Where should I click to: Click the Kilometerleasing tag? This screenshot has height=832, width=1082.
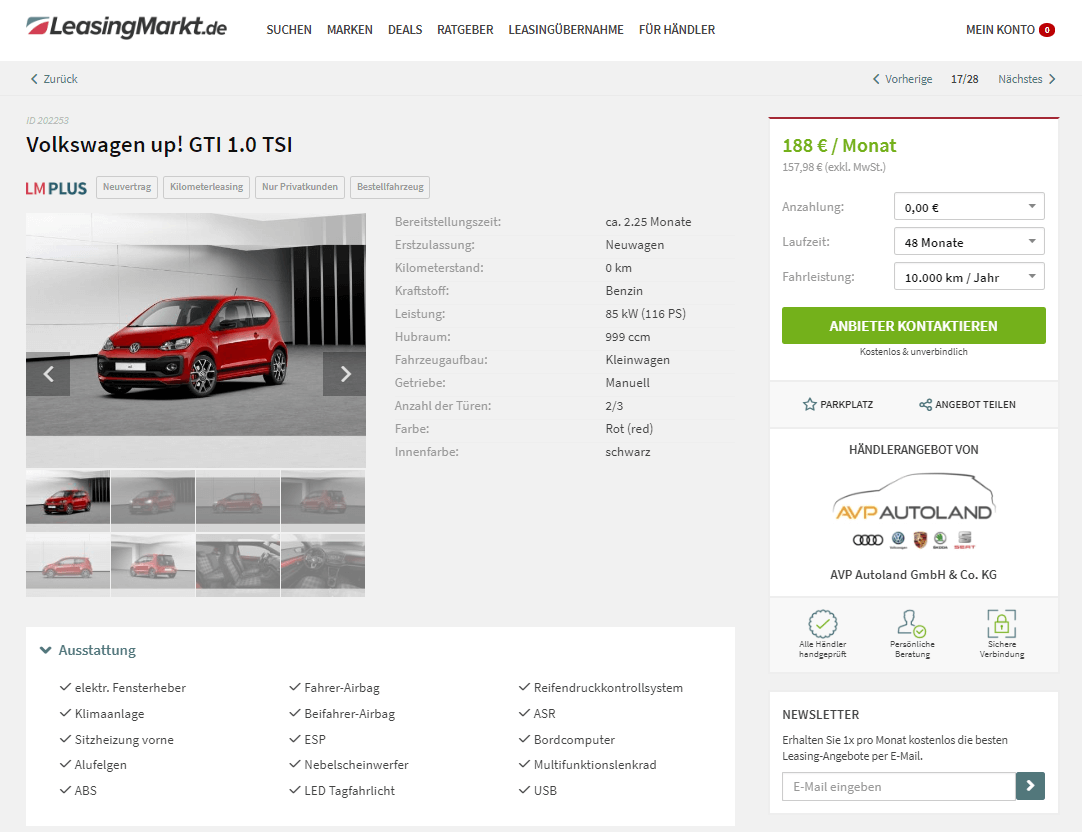[206, 187]
